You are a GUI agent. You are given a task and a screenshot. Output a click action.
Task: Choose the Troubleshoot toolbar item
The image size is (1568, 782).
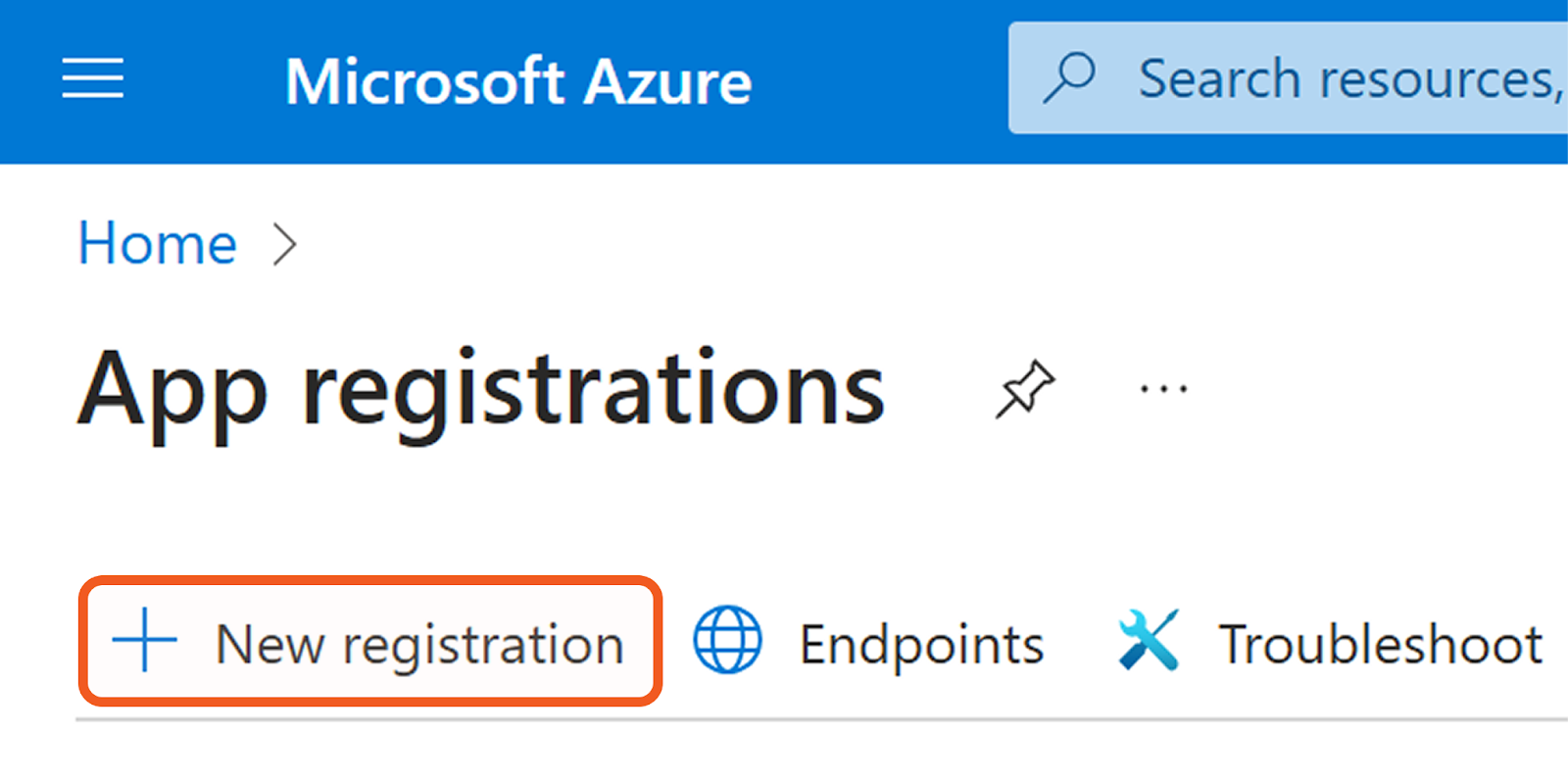pos(1380,645)
